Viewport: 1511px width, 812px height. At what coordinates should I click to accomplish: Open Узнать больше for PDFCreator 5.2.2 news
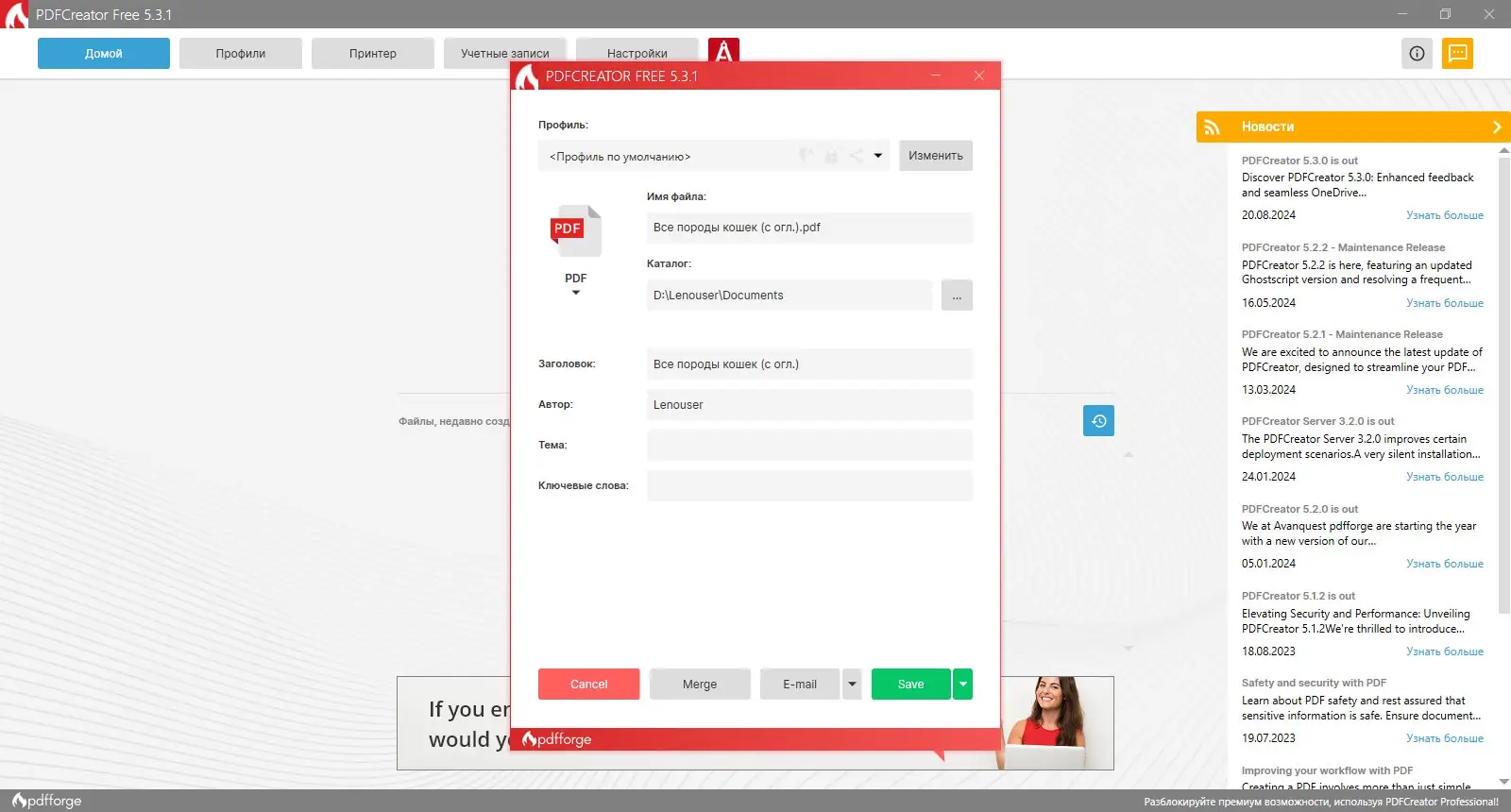1445,303
